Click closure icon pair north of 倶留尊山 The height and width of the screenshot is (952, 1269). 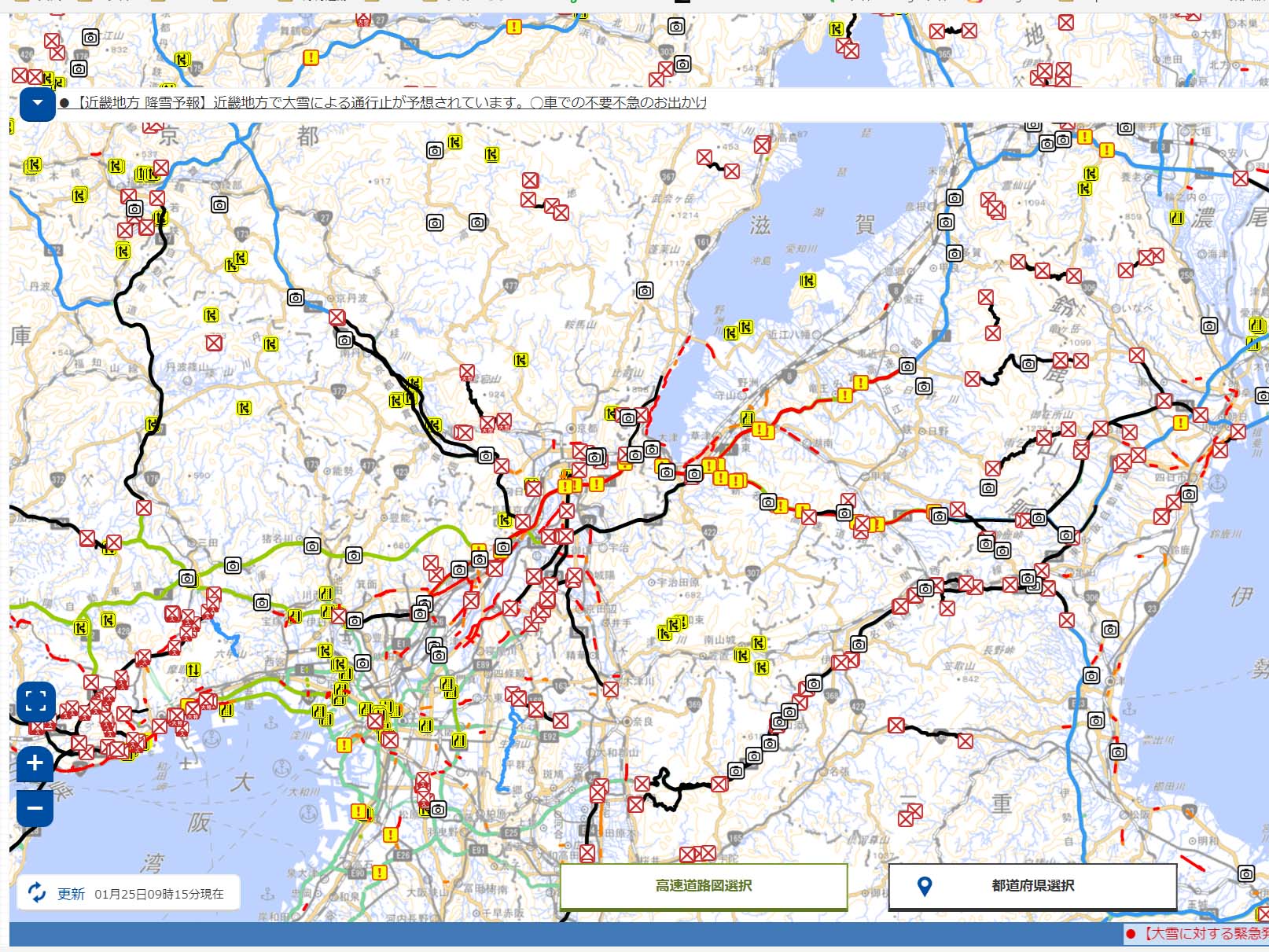click(910, 814)
